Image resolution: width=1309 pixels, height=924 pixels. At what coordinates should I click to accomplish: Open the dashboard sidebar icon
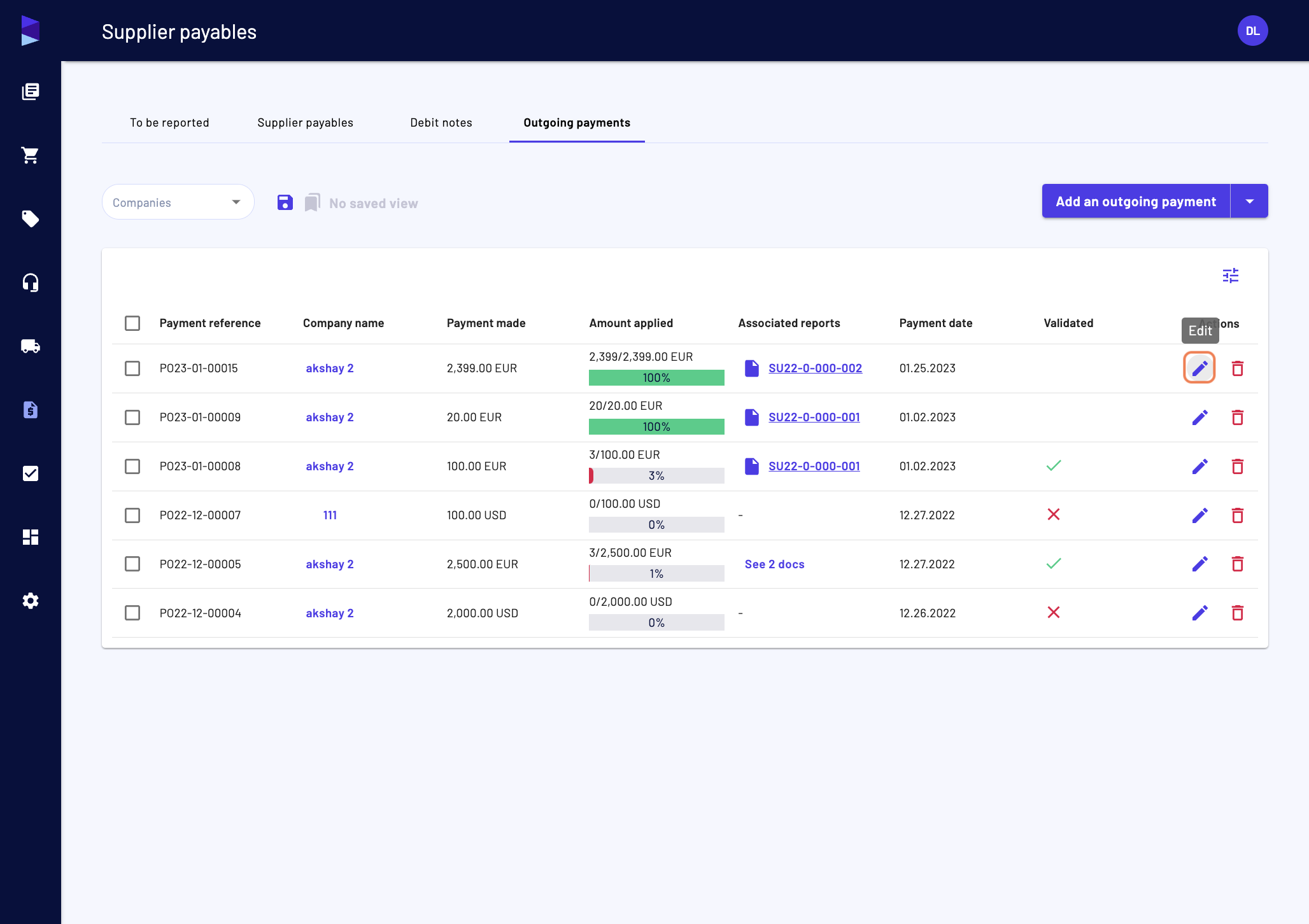31,537
